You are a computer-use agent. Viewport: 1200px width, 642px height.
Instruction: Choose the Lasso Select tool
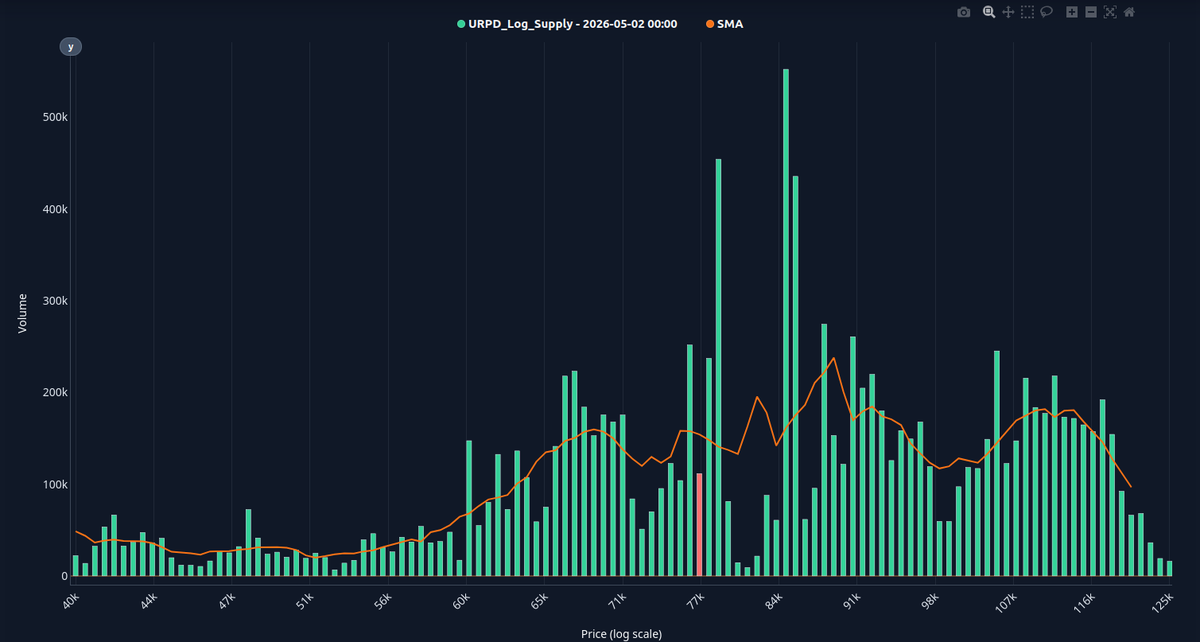pyautogui.click(x=1046, y=12)
